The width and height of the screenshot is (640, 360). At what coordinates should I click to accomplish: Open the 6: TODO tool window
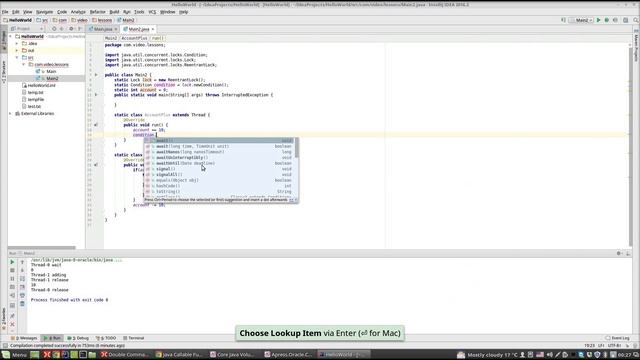coord(106,338)
